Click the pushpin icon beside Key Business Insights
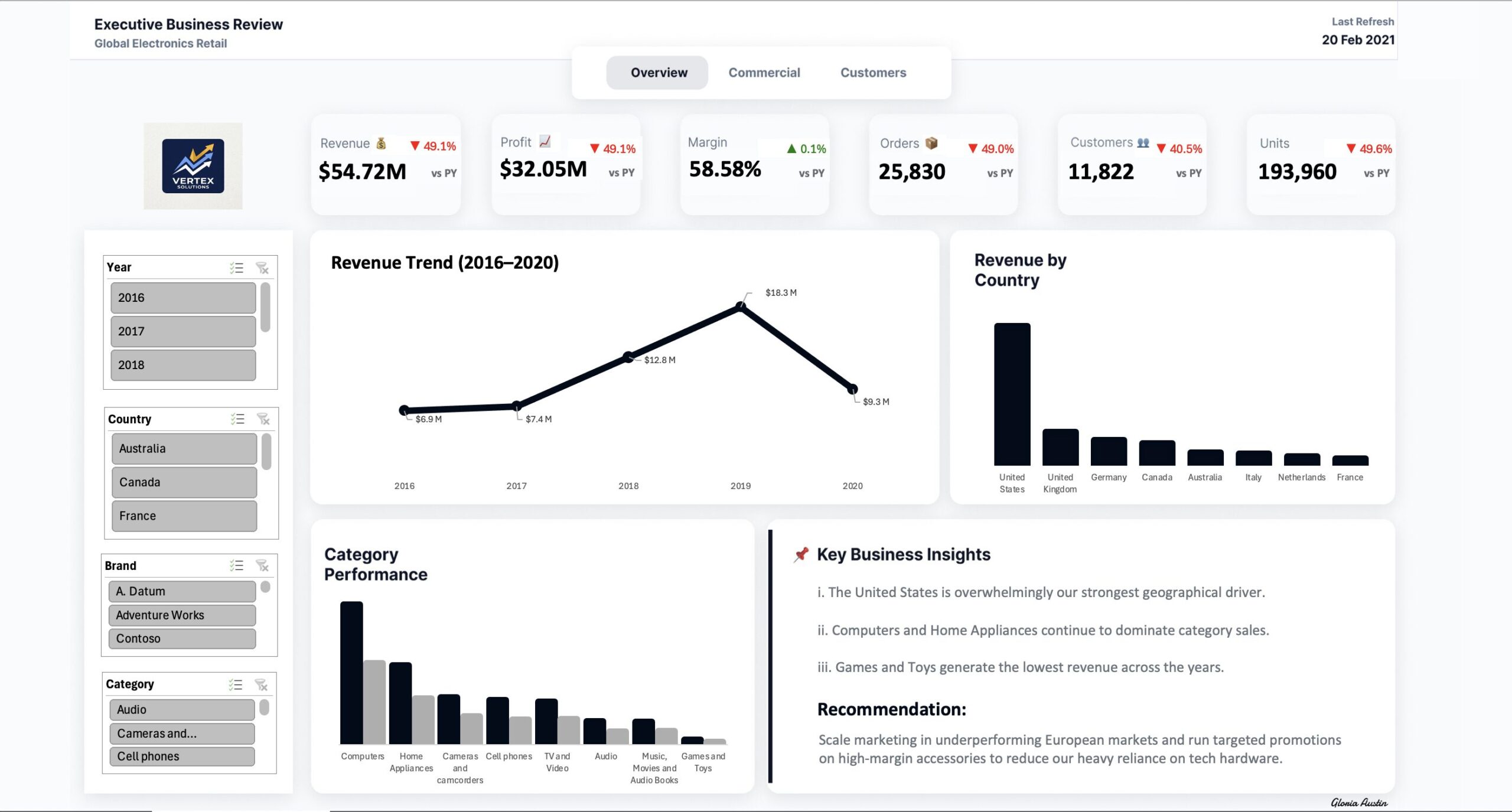 pyautogui.click(x=801, y=555)
